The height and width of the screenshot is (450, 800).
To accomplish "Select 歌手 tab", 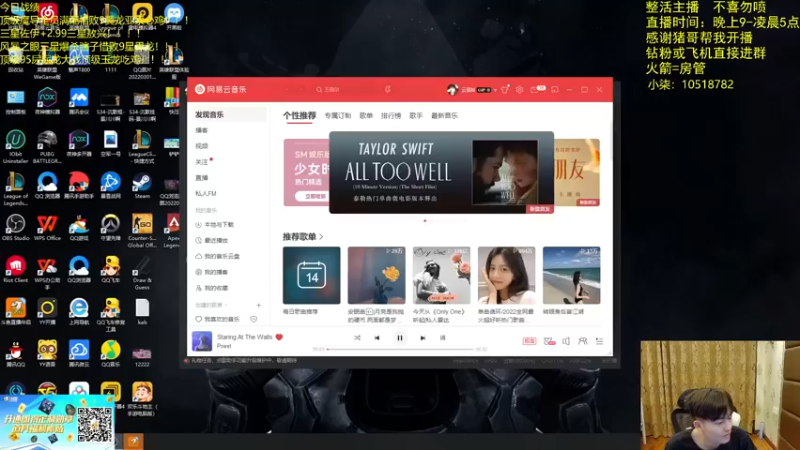I will click(416, 116).
